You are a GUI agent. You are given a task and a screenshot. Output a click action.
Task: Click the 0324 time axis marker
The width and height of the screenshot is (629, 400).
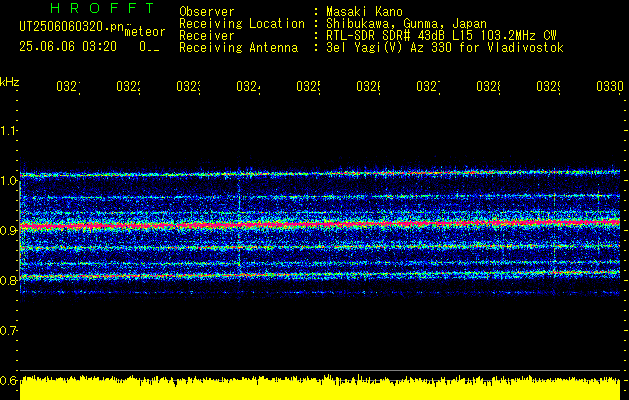click(x=248, y=86)
